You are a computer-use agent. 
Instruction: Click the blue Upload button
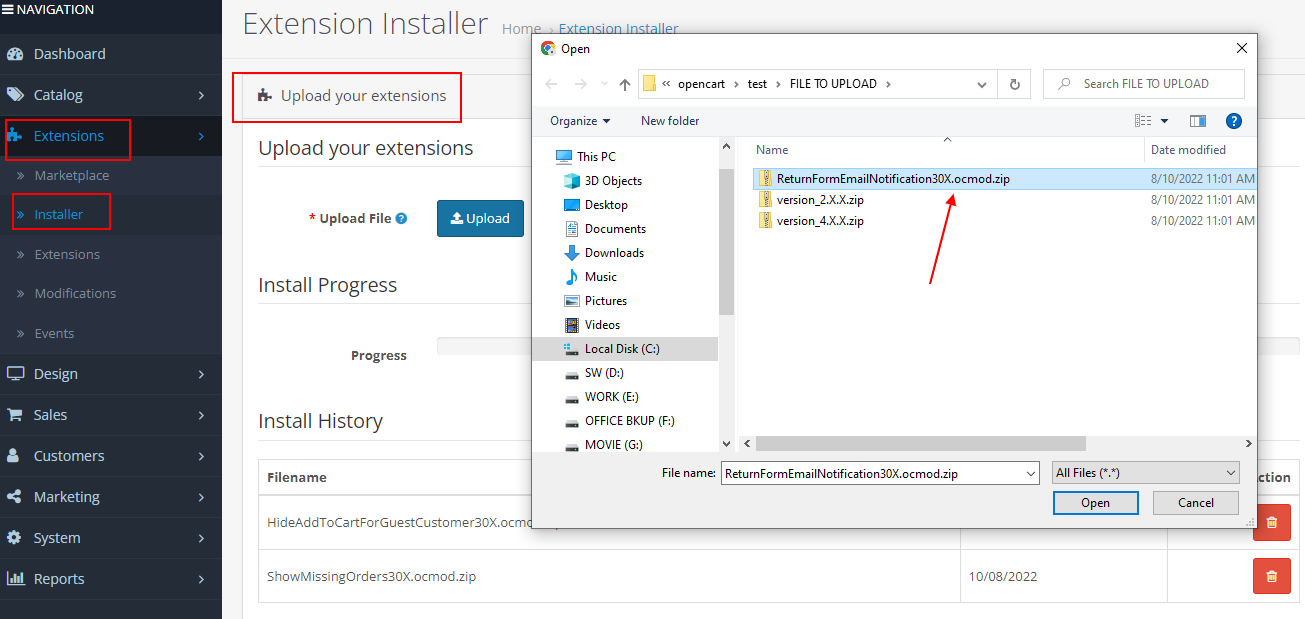480,218
